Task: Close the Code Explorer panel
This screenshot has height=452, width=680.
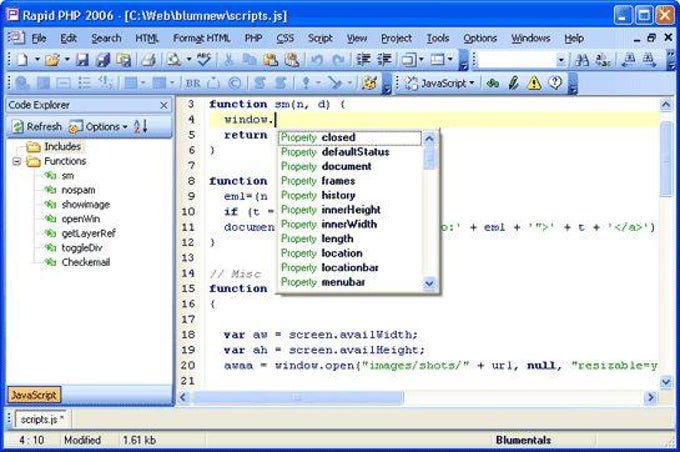Action: pyautogui.click(x=163, y=105)
